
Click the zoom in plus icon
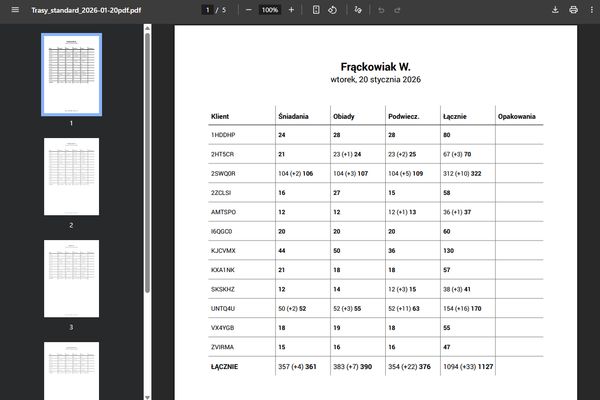click(x=291, y=9)
